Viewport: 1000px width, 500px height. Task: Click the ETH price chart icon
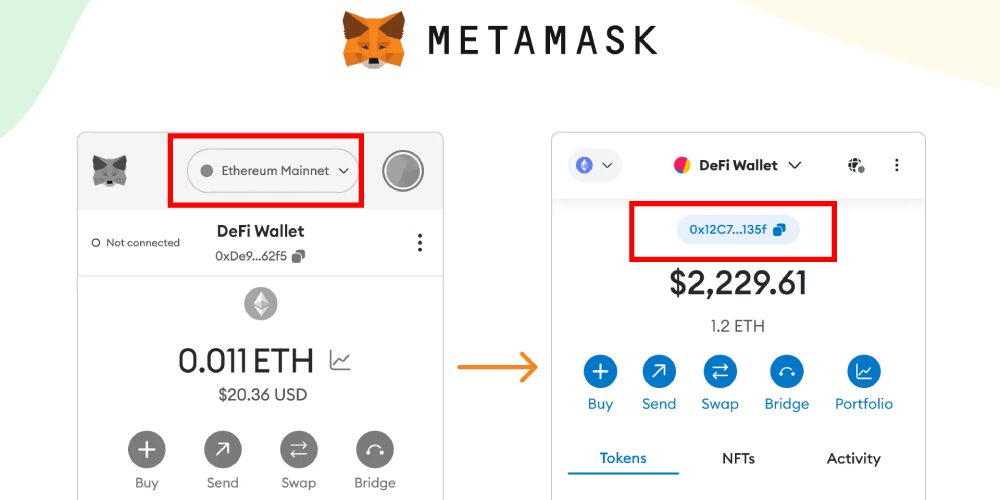point(340,360)
